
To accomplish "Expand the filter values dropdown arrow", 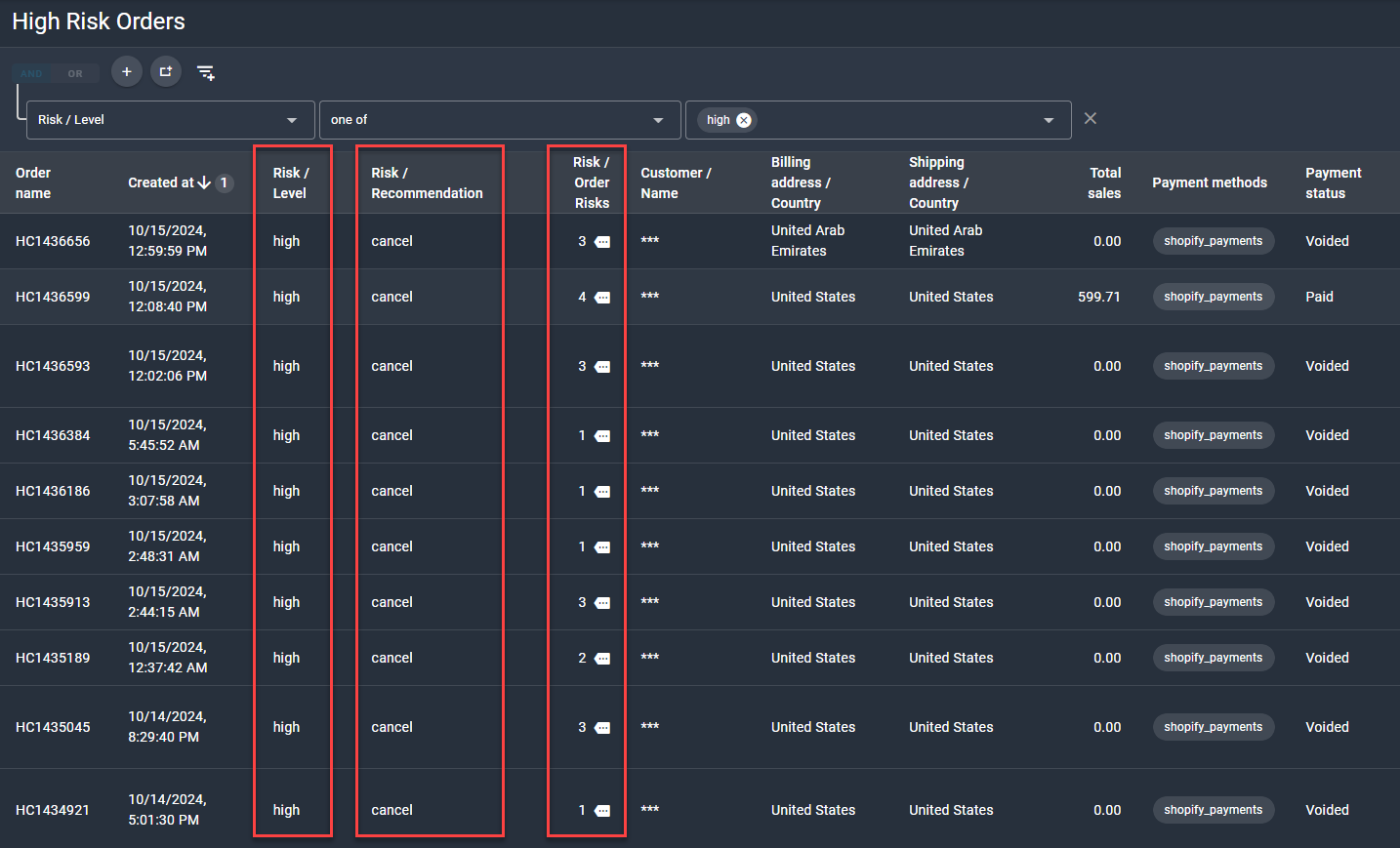I will click(1049, 120).
